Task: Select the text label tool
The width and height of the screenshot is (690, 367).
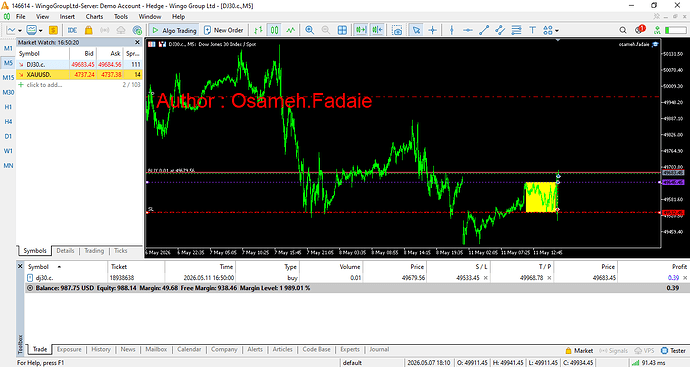Action: tap(532, 30)
